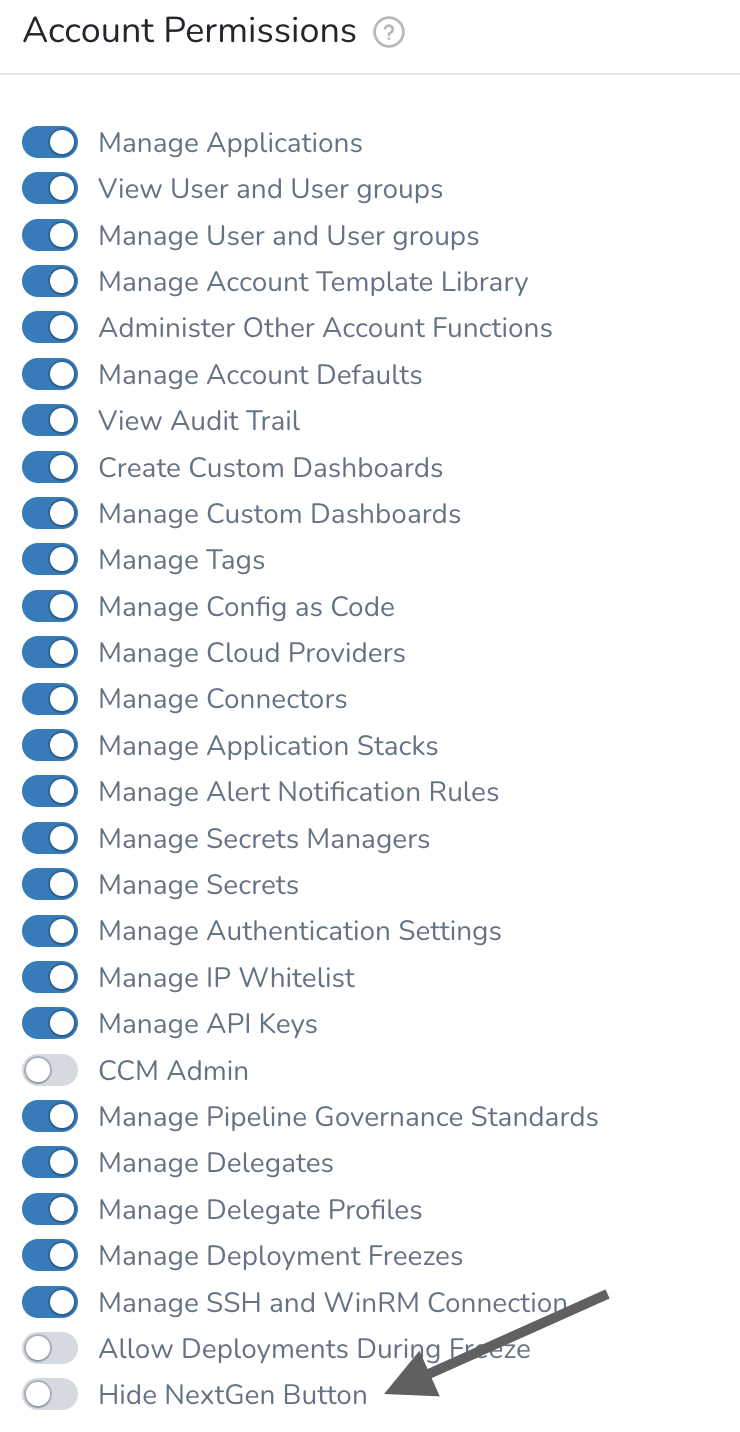This screenshot has height=1432, width=740.
Task: Toggle Manage Secrets Managers switch
Action: (50, 838)
